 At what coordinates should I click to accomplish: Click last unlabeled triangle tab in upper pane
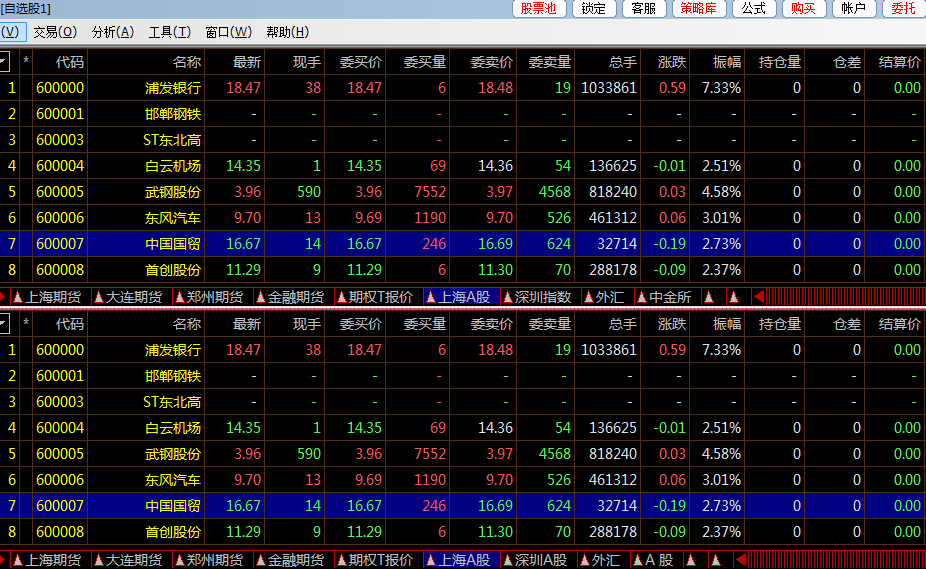pyautogui.click(x=734, y=297)
